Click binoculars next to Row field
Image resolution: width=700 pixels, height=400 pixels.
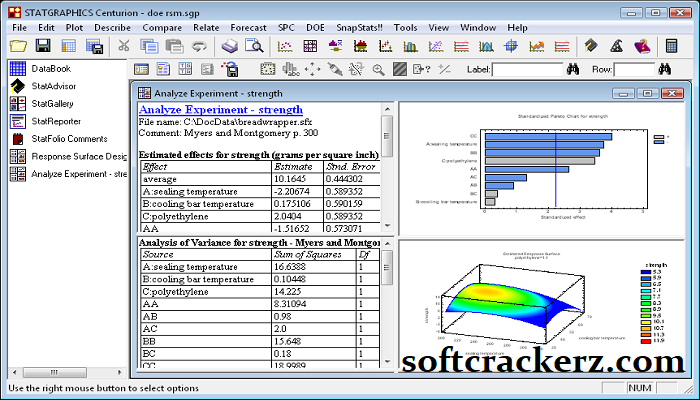click(665, 69)
